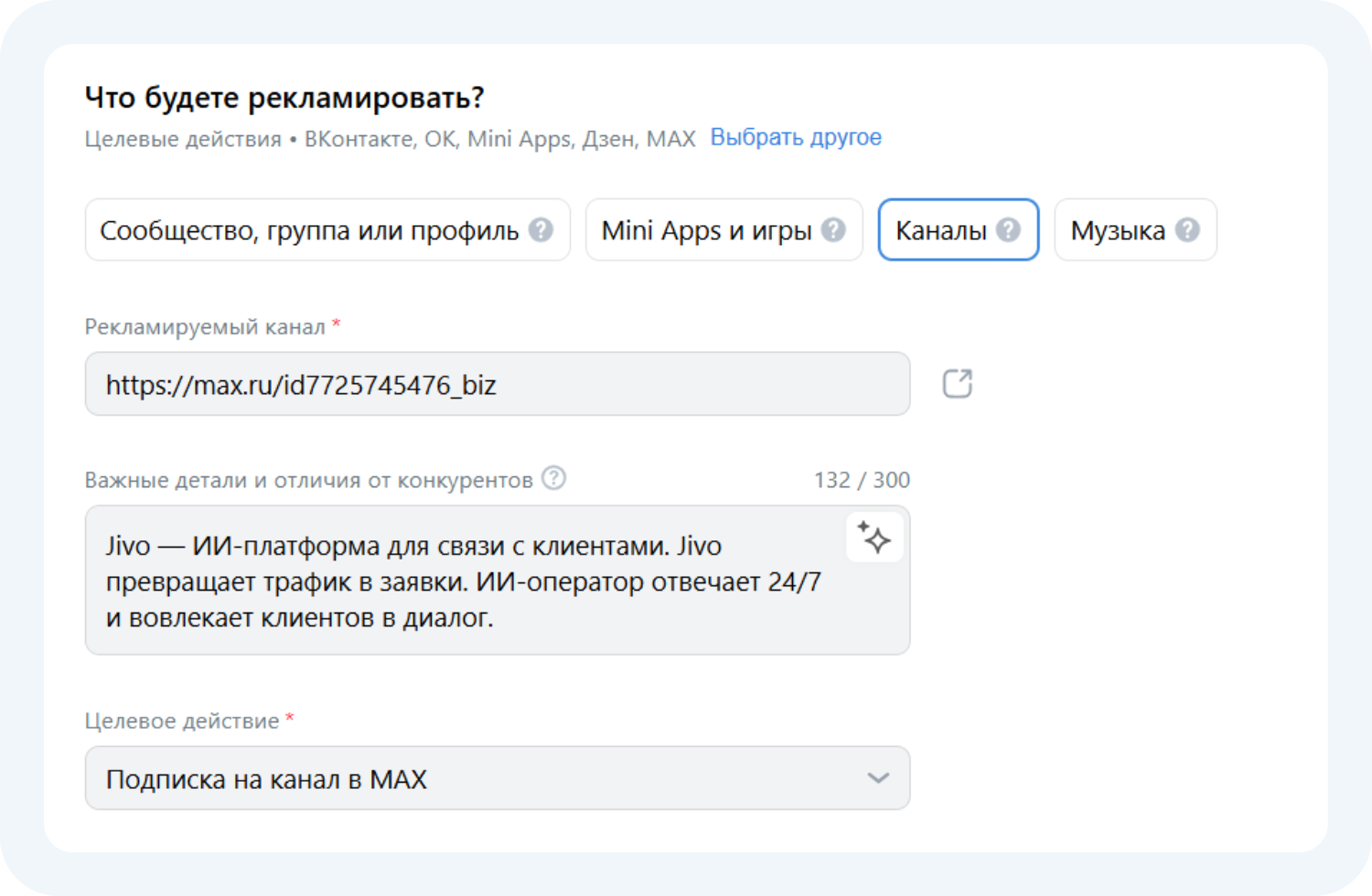
Task: Click the Что будете рекламировать? heading
Action: tap(284, 97)
